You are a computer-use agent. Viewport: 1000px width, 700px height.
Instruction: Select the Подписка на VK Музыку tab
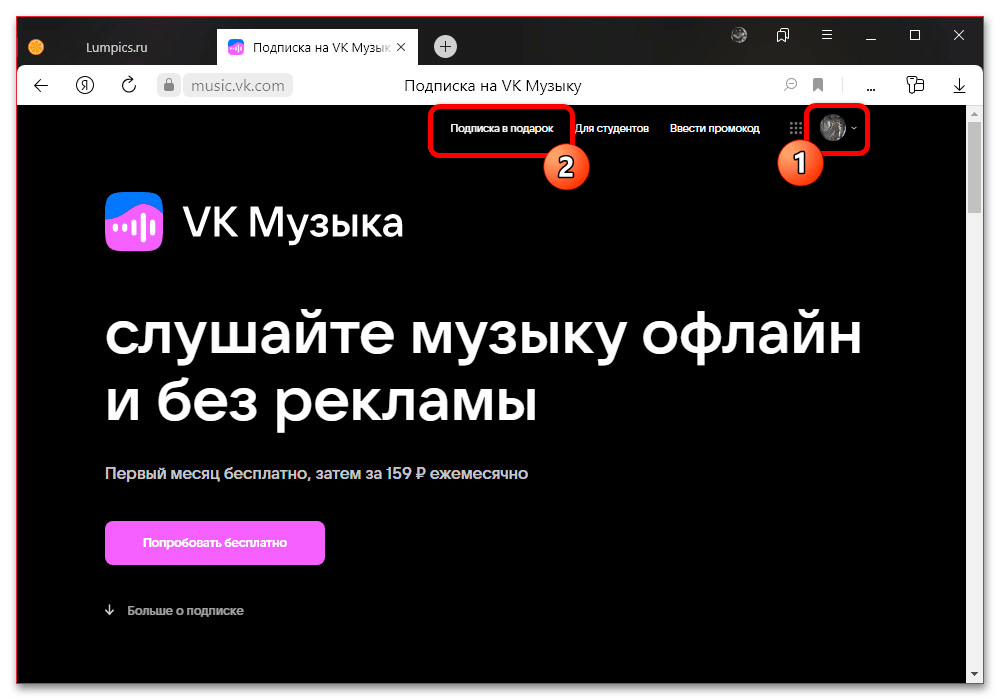pyautogui.click(x=317, y=47)
